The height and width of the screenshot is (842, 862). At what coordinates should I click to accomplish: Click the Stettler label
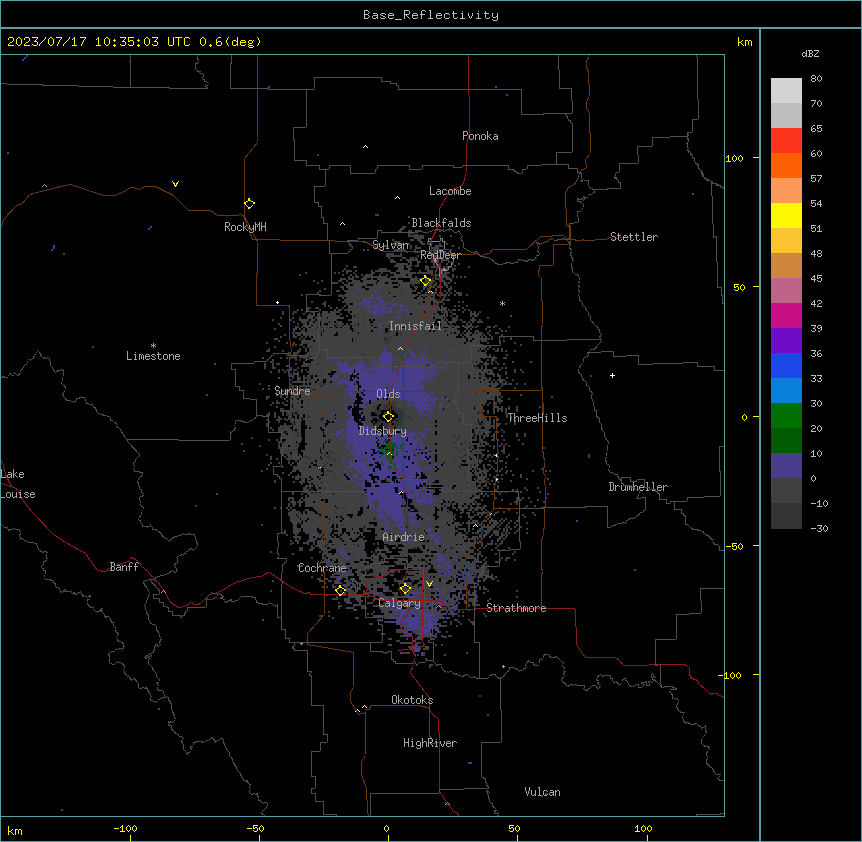coord(634,237)
